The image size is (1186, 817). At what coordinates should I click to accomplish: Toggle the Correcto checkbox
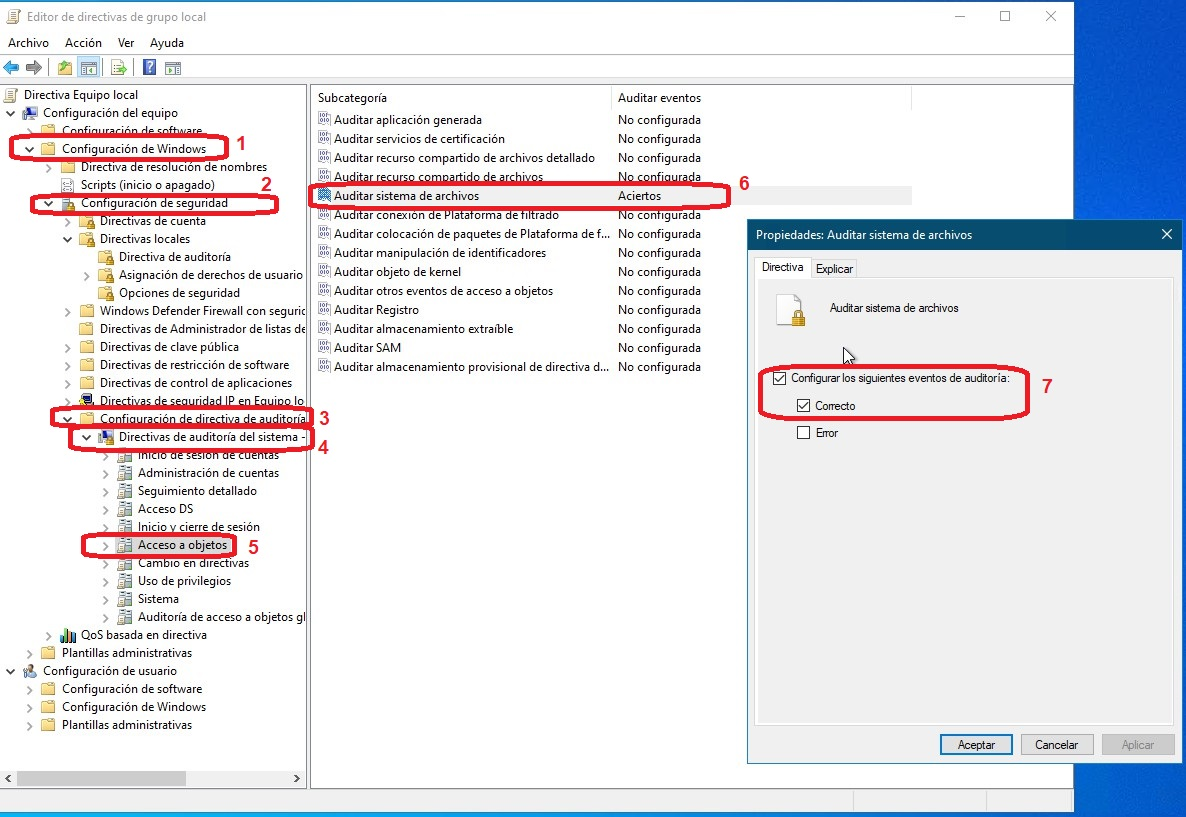[x=803, y=406]
